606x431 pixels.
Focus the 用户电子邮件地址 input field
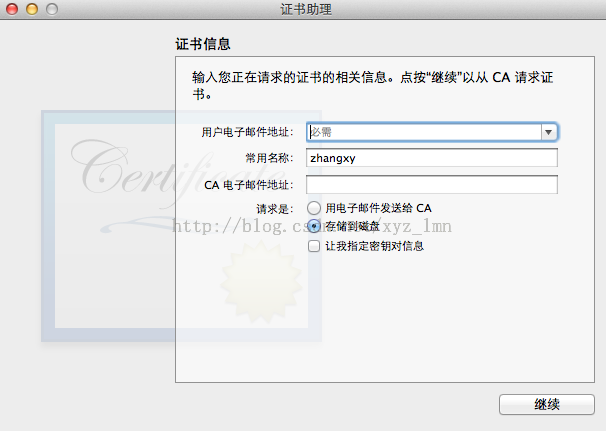[x=424, y=132]
